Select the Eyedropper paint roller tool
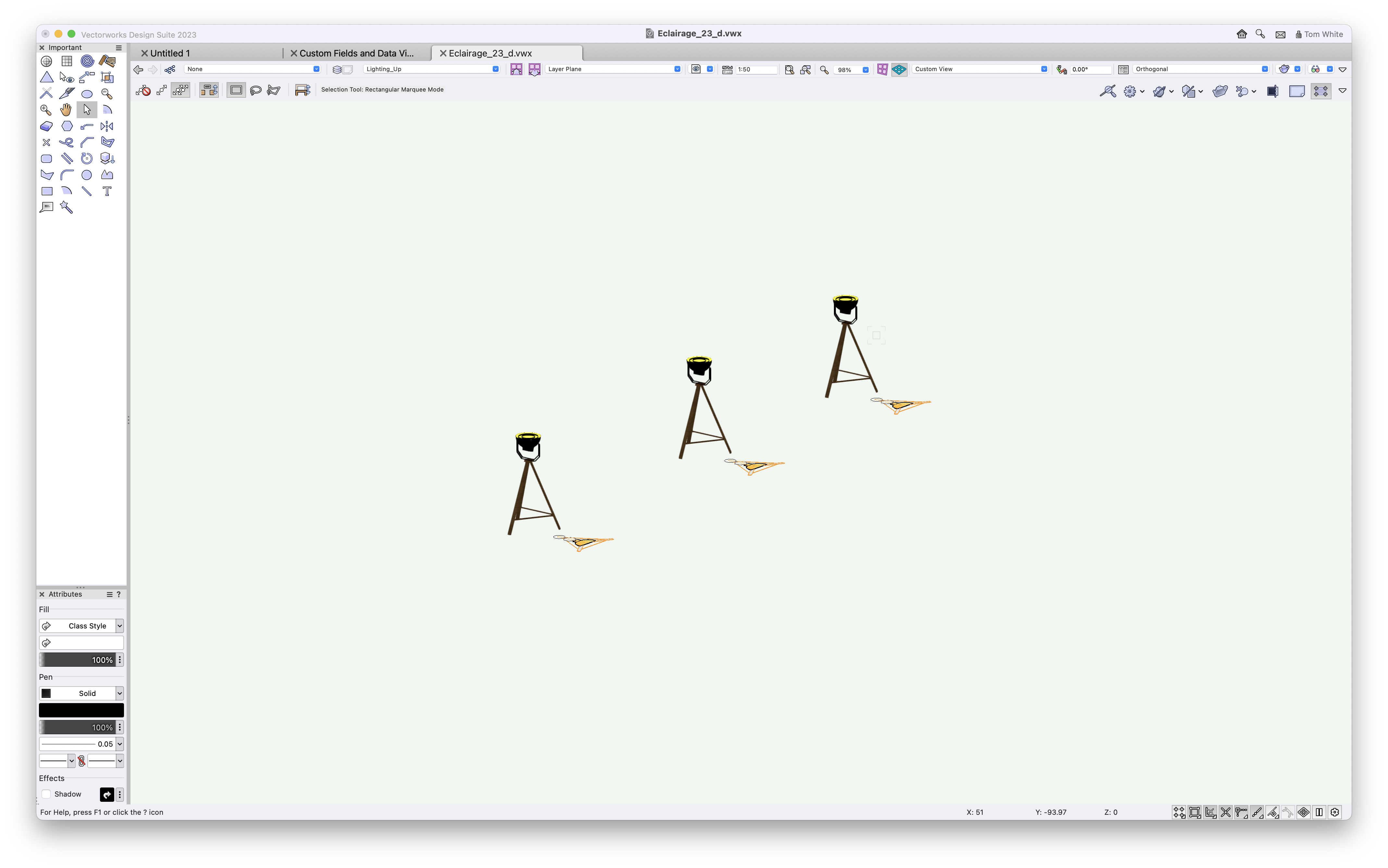Screen dimensions: 1388x868 107,61
